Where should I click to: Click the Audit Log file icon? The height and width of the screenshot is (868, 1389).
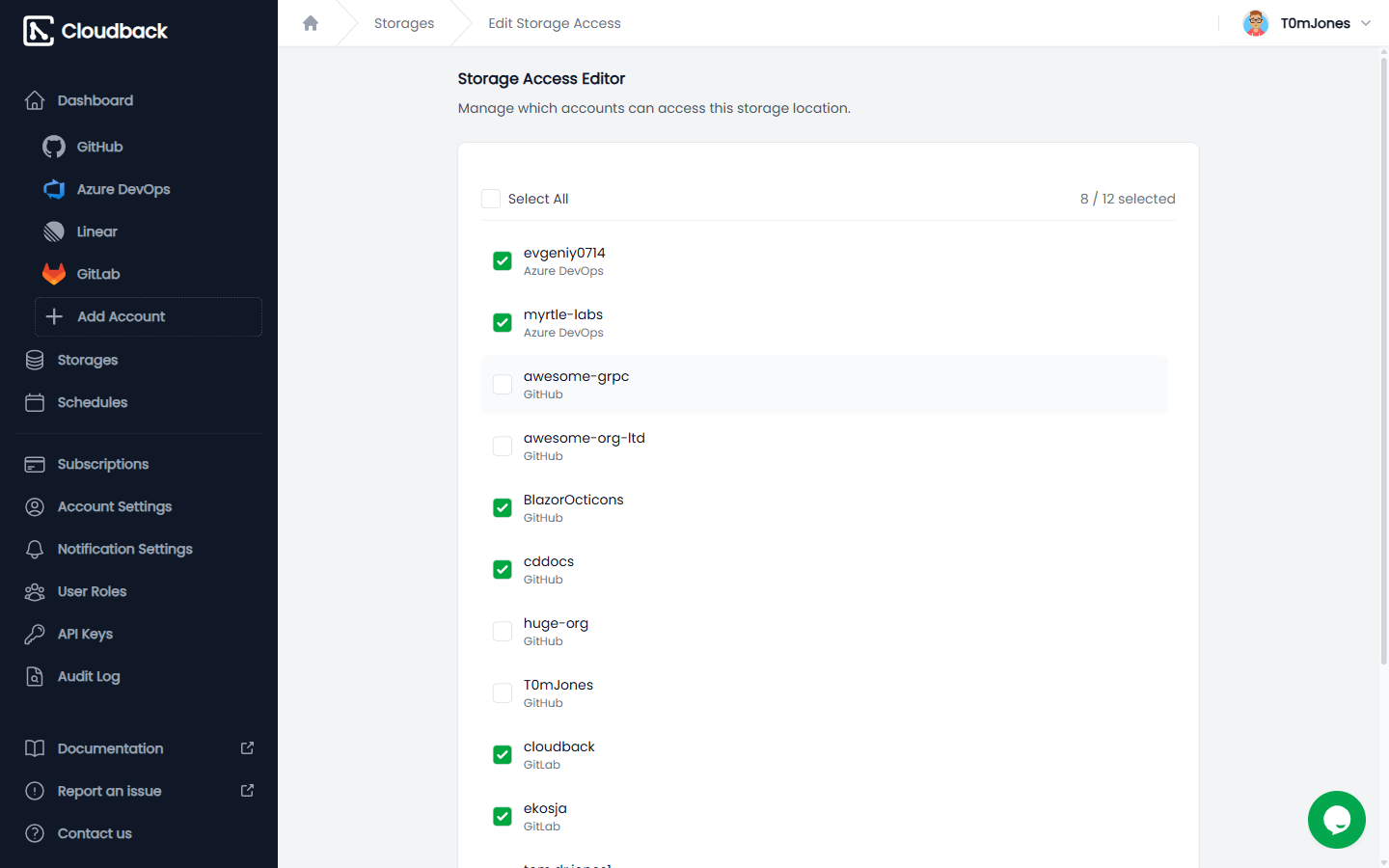coord(35,676)
